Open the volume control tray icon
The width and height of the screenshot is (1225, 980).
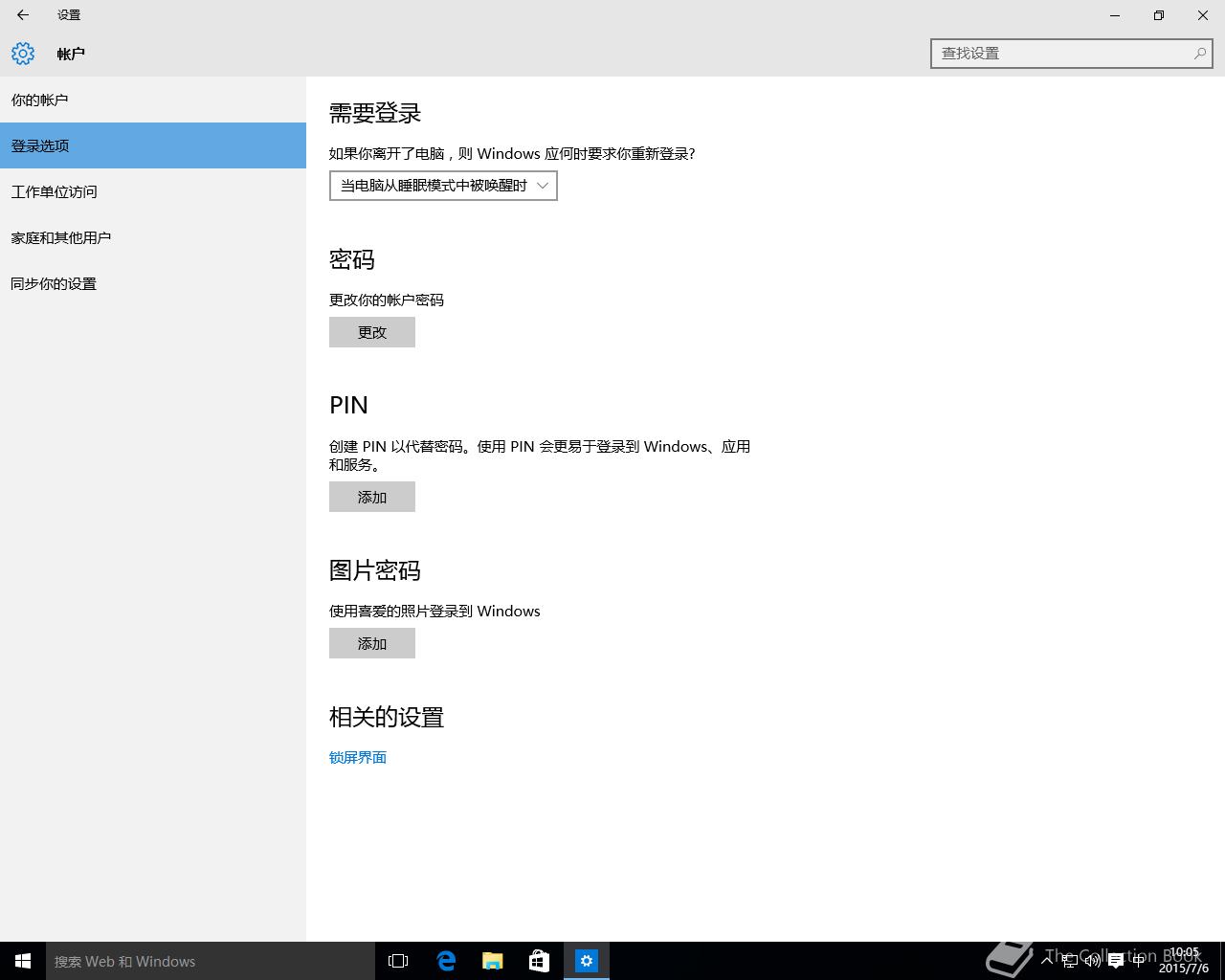pos(1092,961)
